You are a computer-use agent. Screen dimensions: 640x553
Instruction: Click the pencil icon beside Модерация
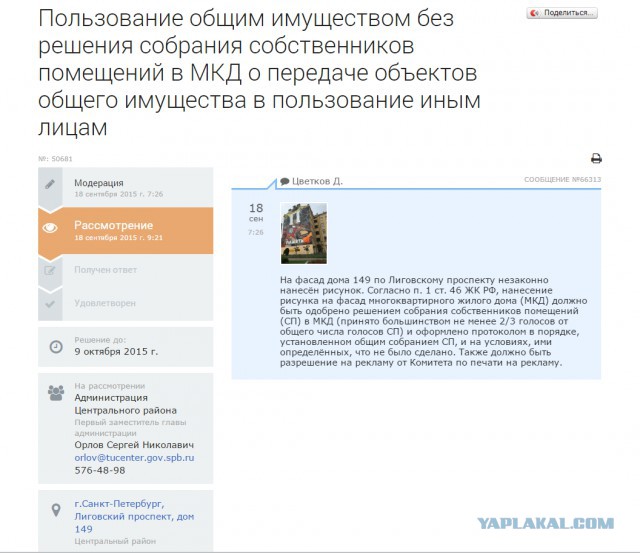[x=50, y=184]
